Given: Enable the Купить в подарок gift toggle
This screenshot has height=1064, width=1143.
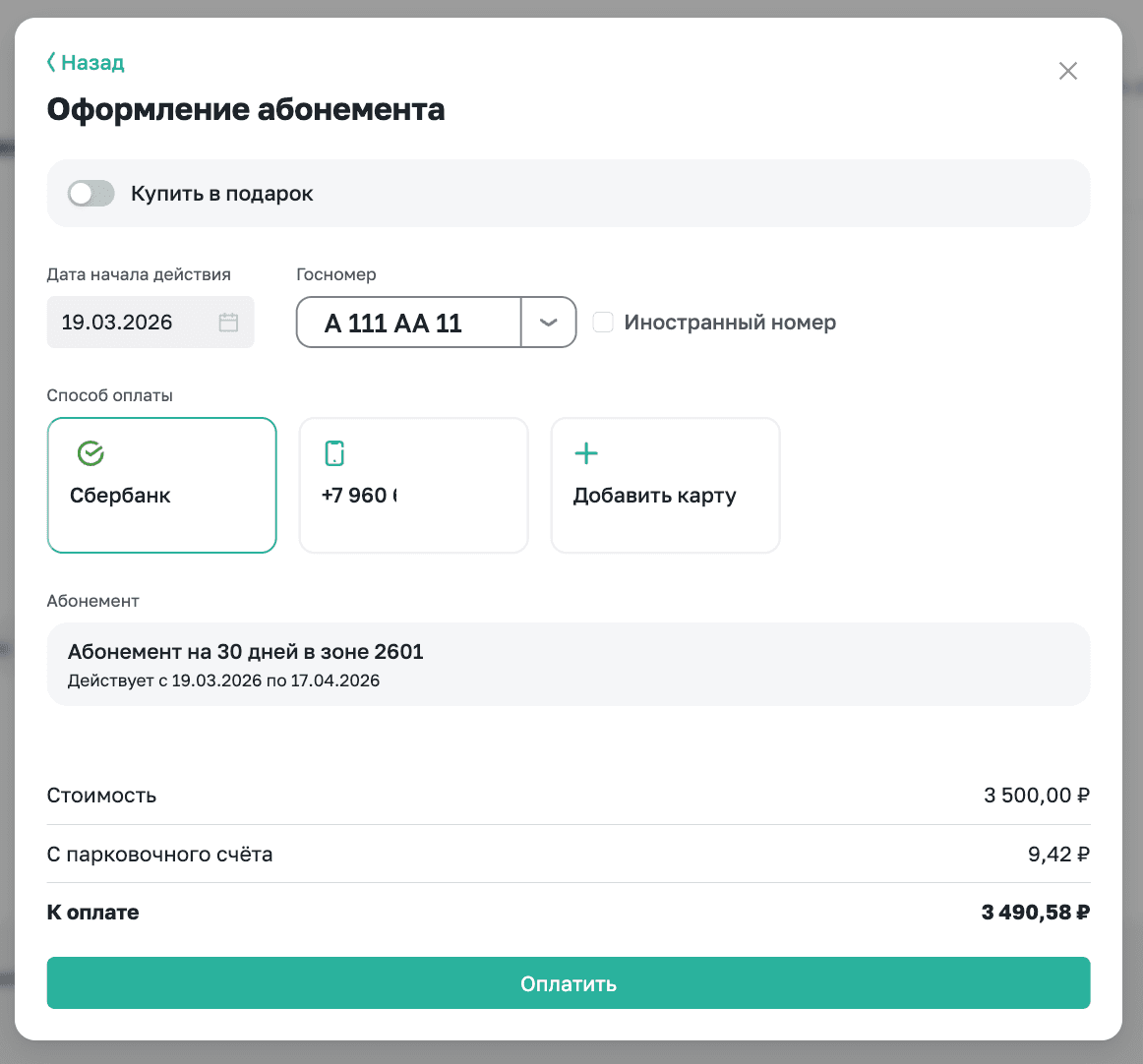Looking at the screenshot, I should click(90, 193).
